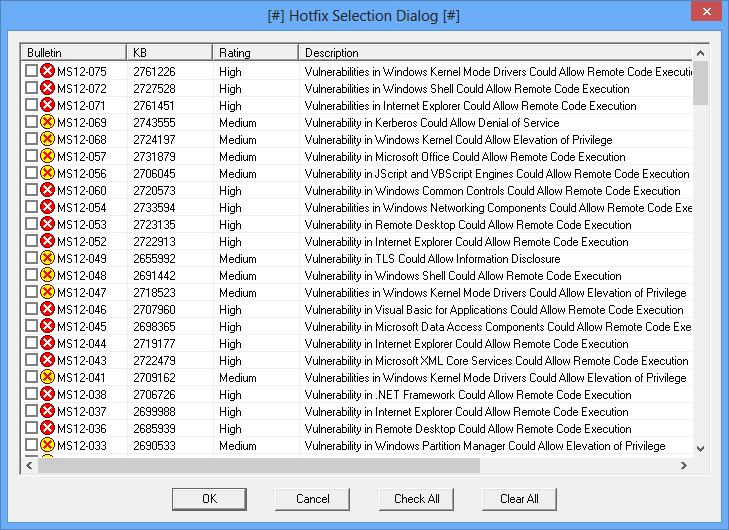
Task: Click the Microsoft XML Core Services description
Action: click(x=496, y=361)
